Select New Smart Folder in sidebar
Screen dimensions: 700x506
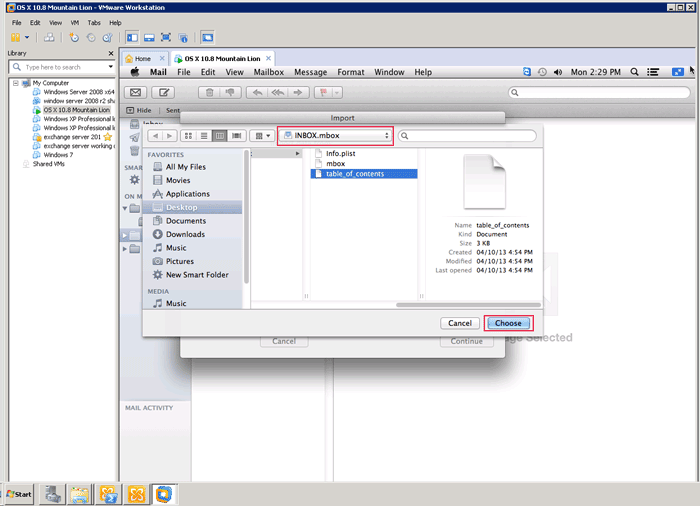point(197,275)
